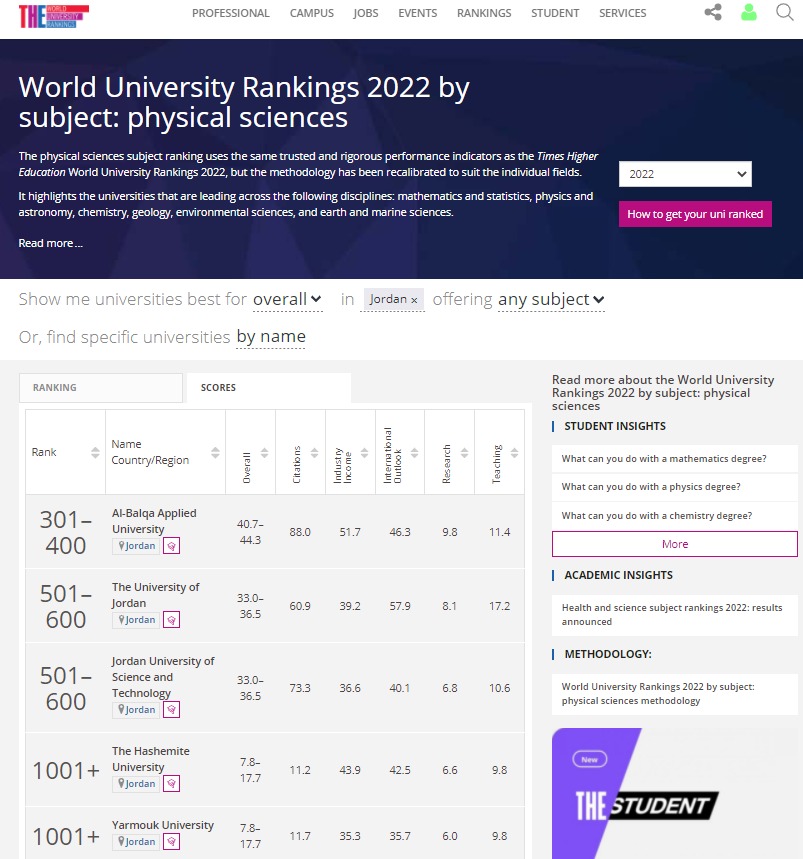Sort by Teaching score arrows
This screenshot has width=803, height=859.
pyautogui.click(x=515, y=453)
